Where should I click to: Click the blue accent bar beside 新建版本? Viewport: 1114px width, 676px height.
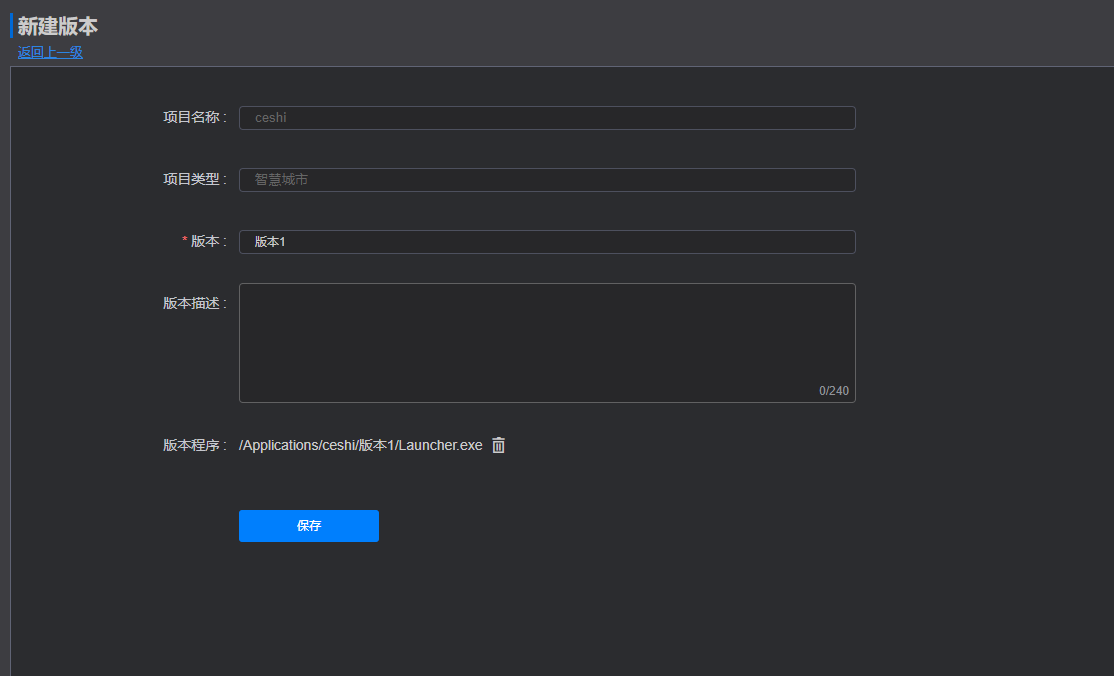(12, 26)
